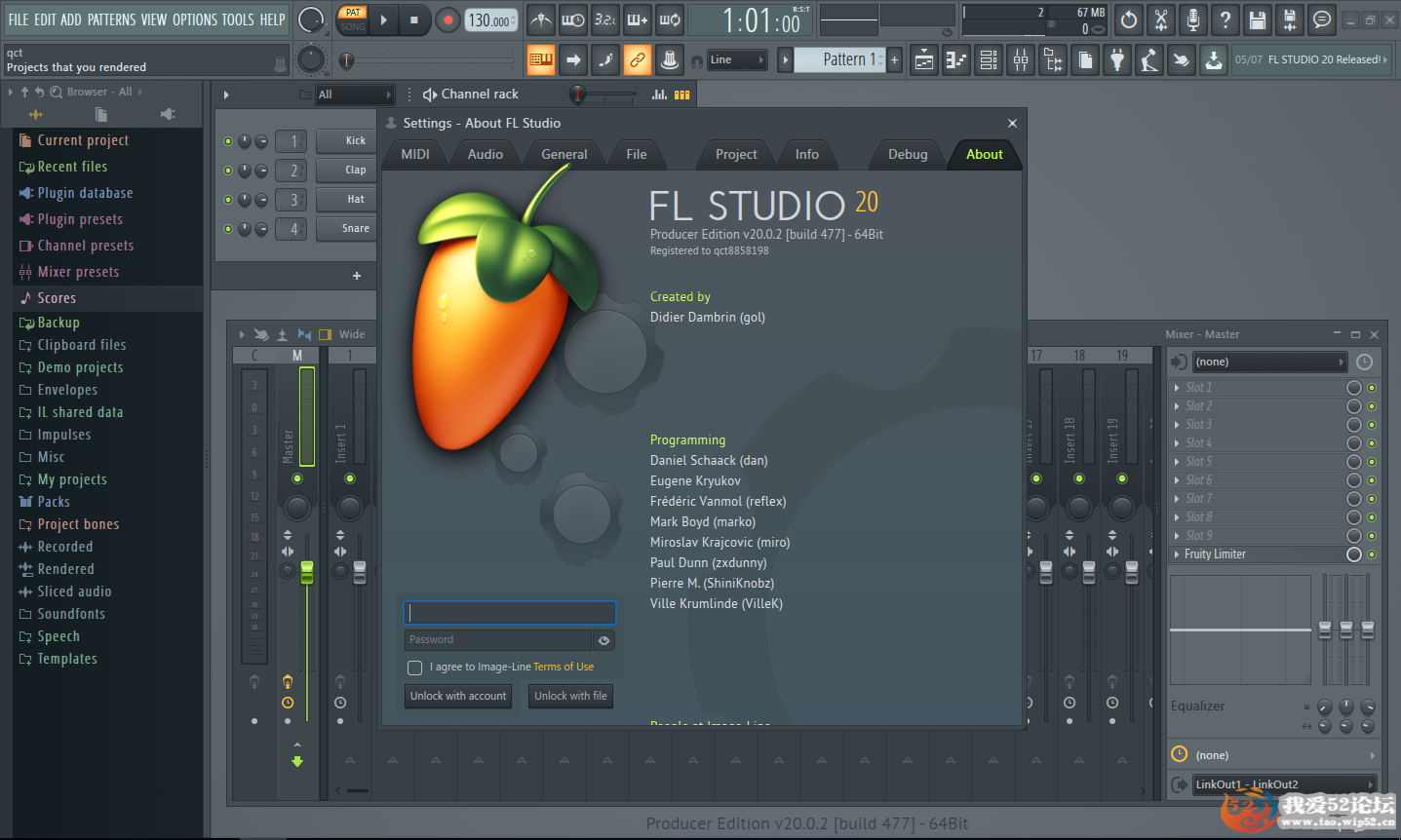Save project with the floppy disk icon
1401x840 pixels.
click(x=1258, y=19)
